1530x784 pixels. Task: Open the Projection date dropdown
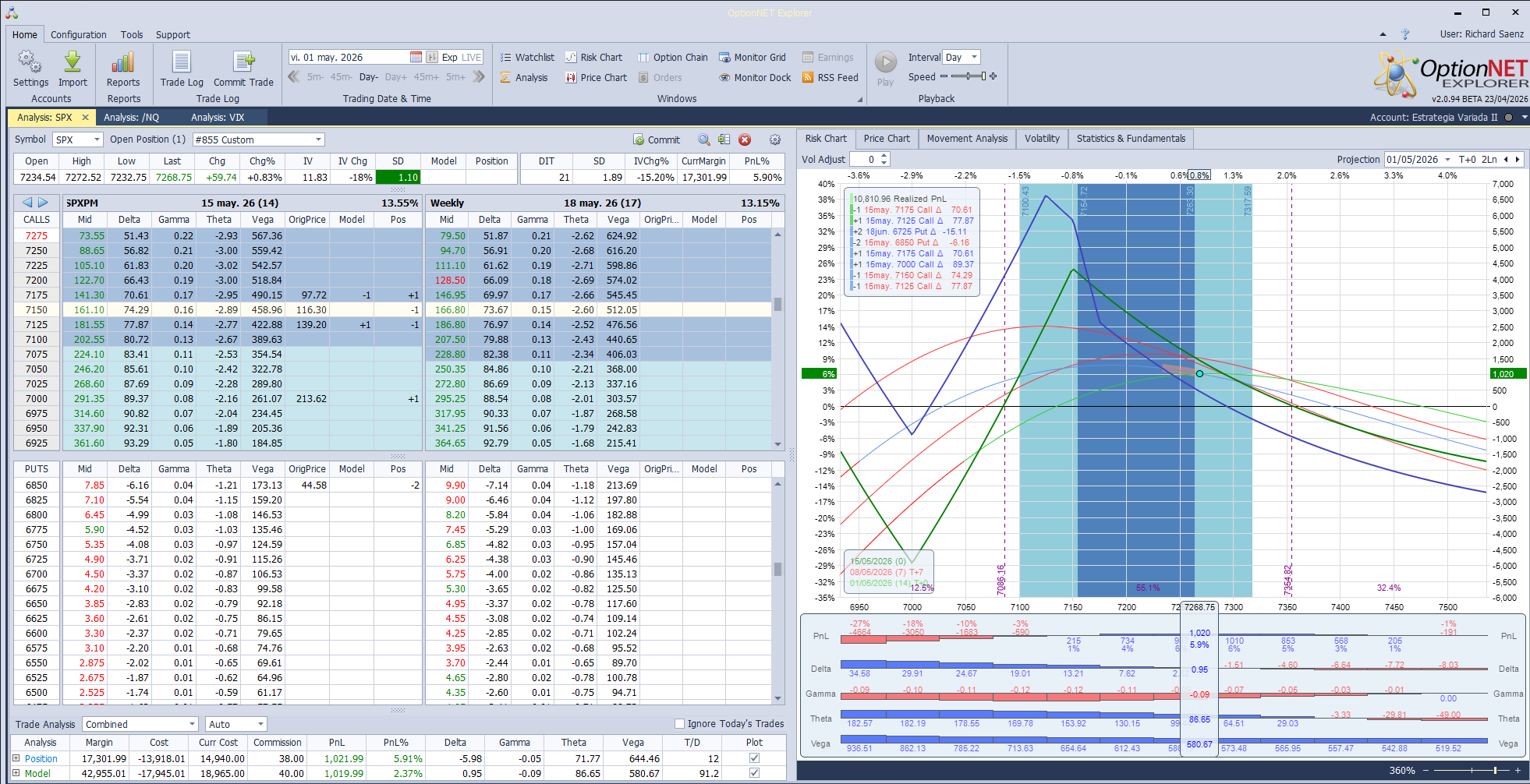coord(1447,159)
